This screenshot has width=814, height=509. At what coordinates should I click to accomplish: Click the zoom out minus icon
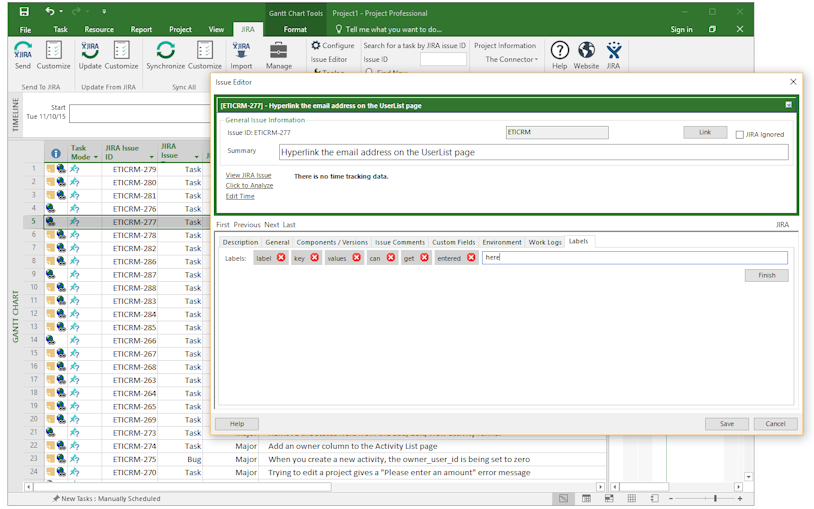point(670,499)
